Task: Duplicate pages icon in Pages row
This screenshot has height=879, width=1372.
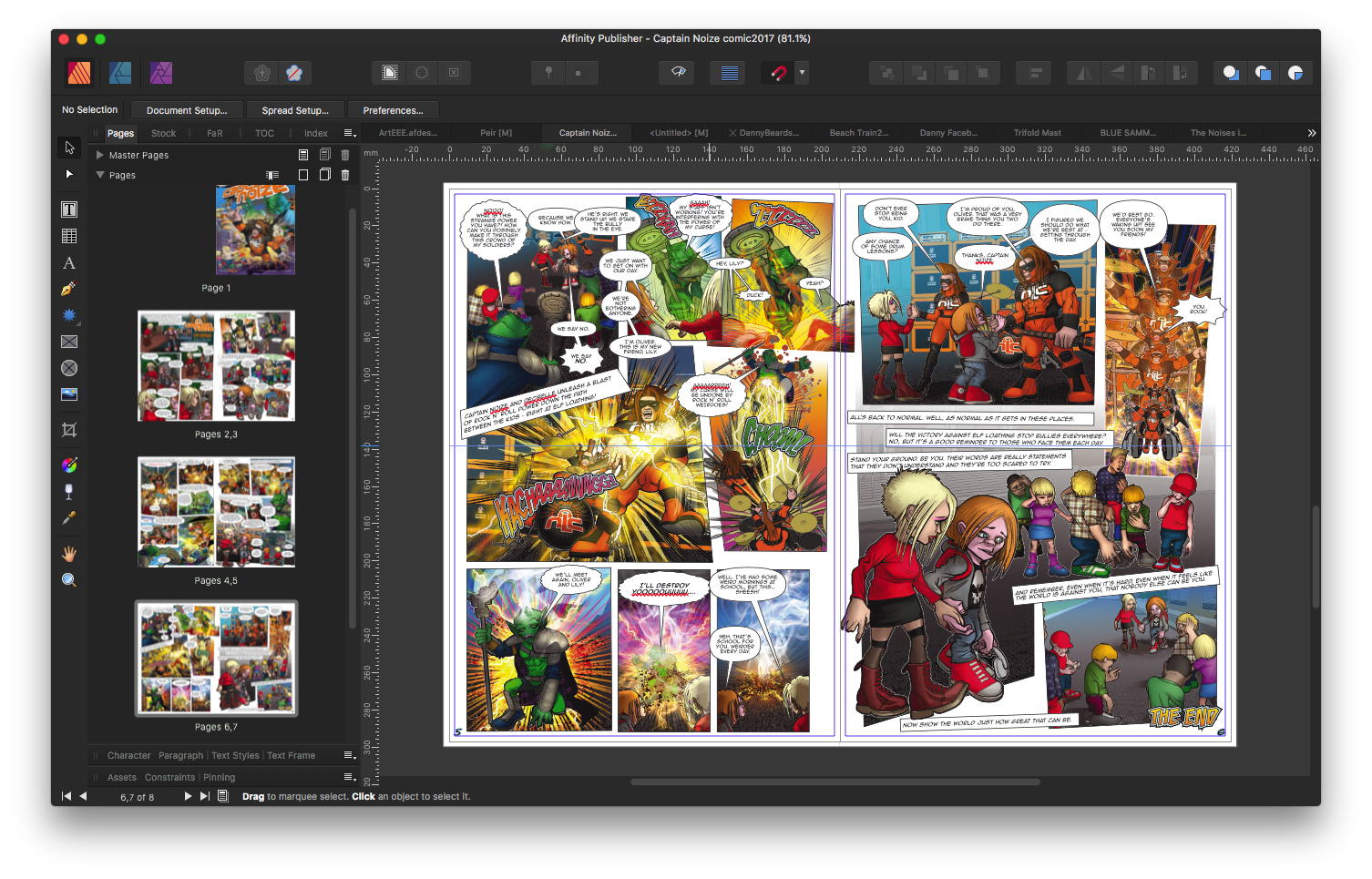Action: pyautogui.click(x=324, y=175)
